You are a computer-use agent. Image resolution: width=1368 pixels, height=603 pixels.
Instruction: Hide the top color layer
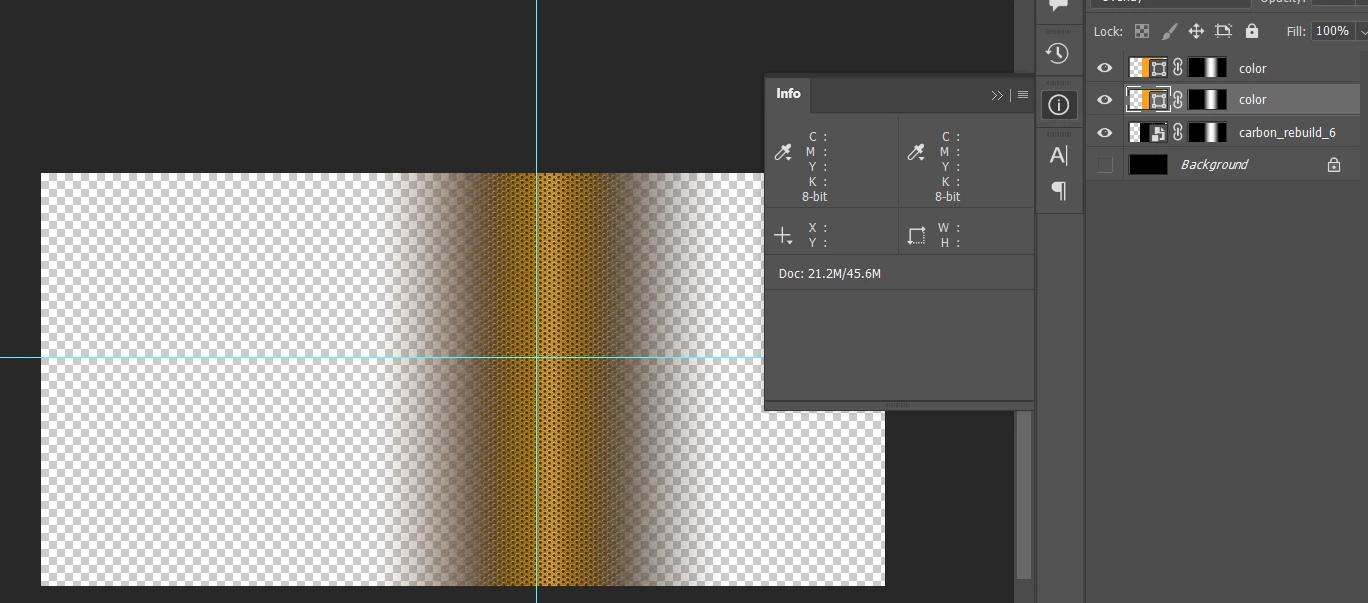pyautogui.click(x=1105, y=68)
